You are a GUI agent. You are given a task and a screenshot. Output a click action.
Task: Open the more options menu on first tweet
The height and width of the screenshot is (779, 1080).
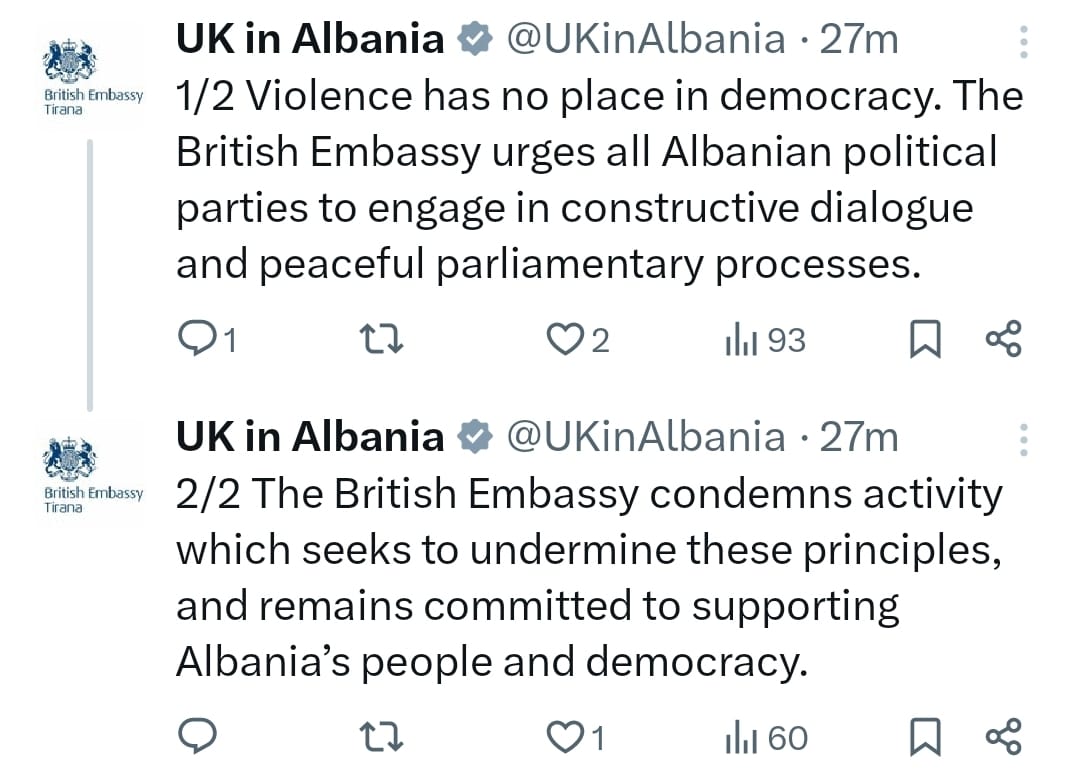click(x=1023, y=42)
